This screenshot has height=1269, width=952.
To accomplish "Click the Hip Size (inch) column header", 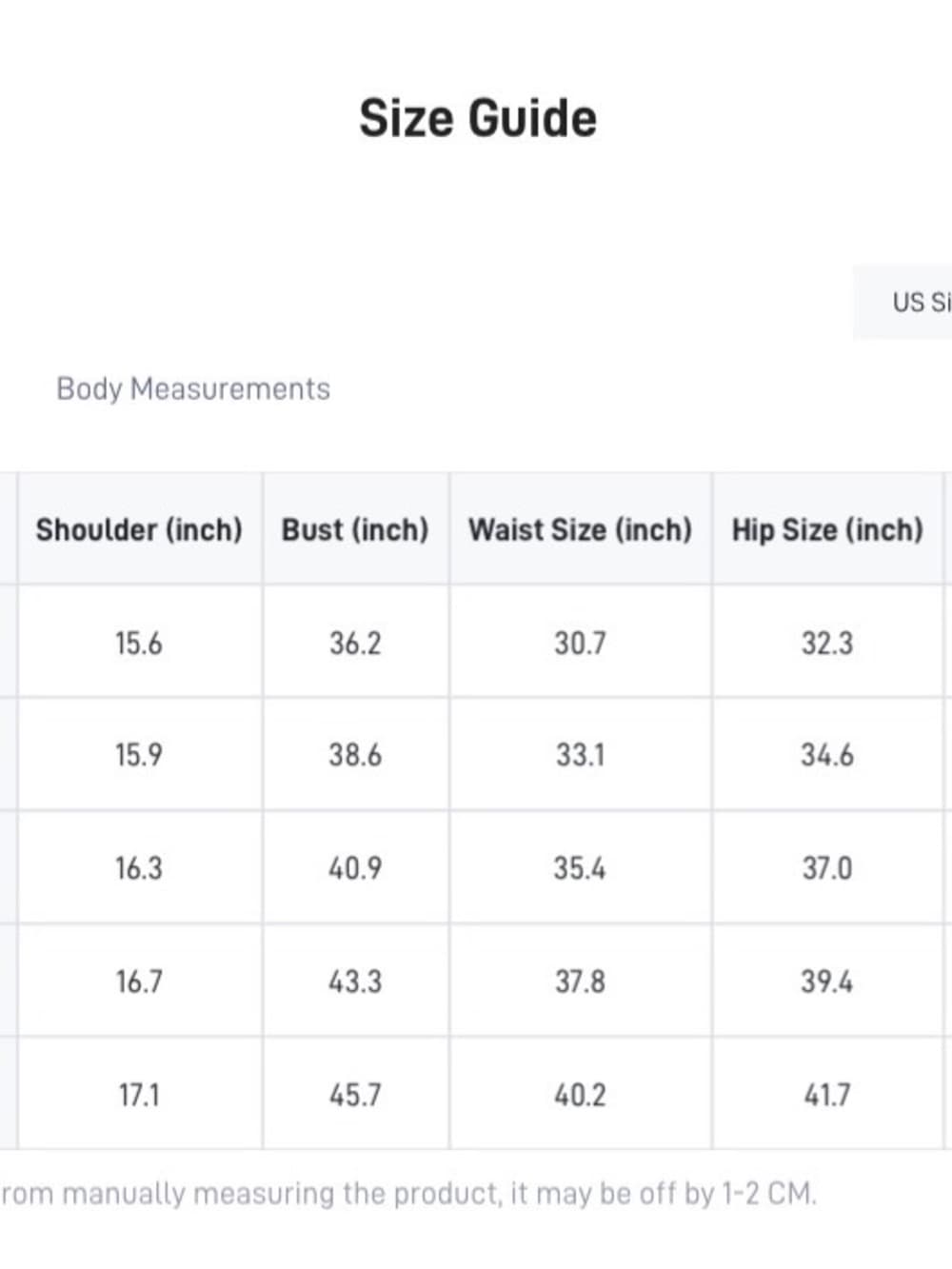I will pos(827,528).
